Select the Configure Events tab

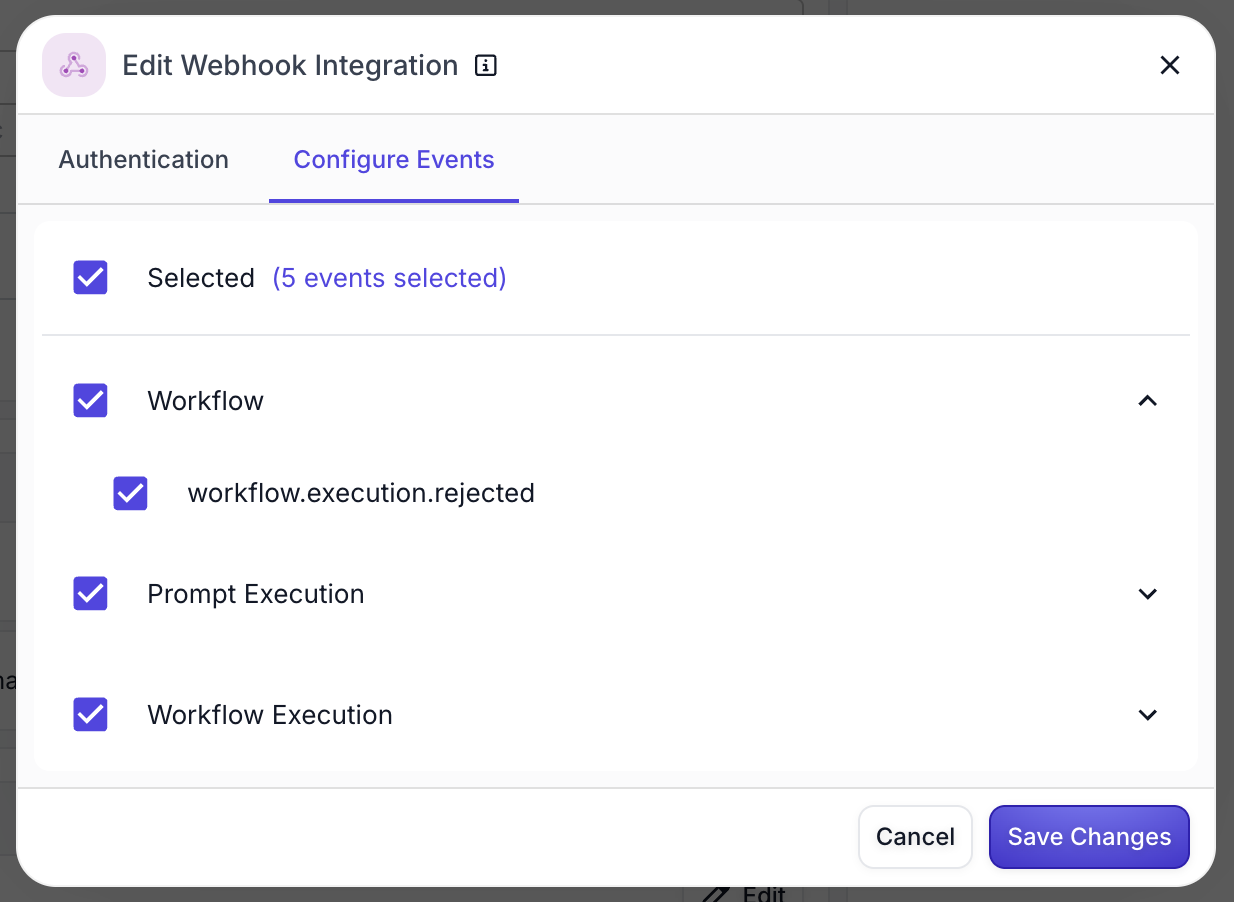394,160
